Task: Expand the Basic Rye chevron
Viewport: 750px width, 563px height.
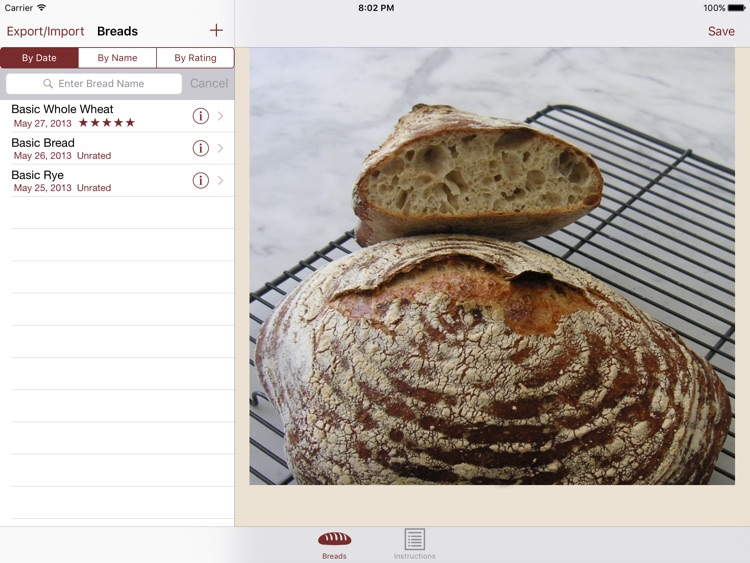Action: (221, 180)
